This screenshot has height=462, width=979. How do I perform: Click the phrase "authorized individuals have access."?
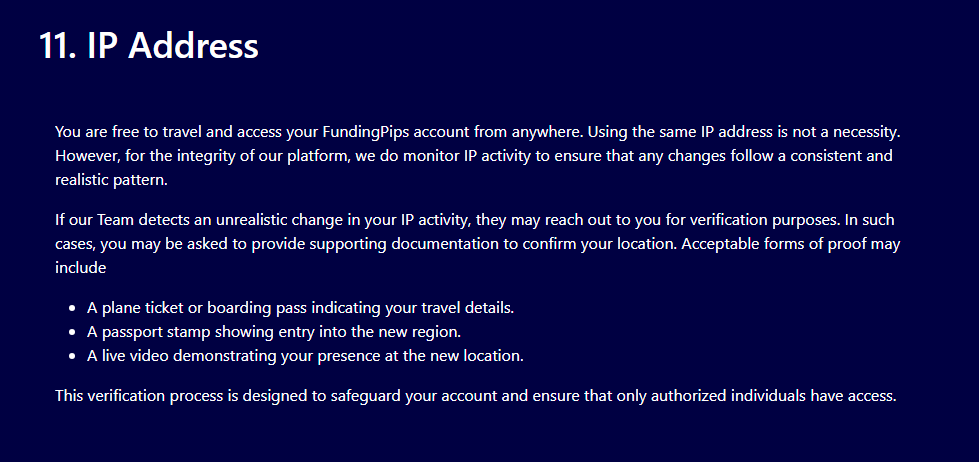coord(774,396)
